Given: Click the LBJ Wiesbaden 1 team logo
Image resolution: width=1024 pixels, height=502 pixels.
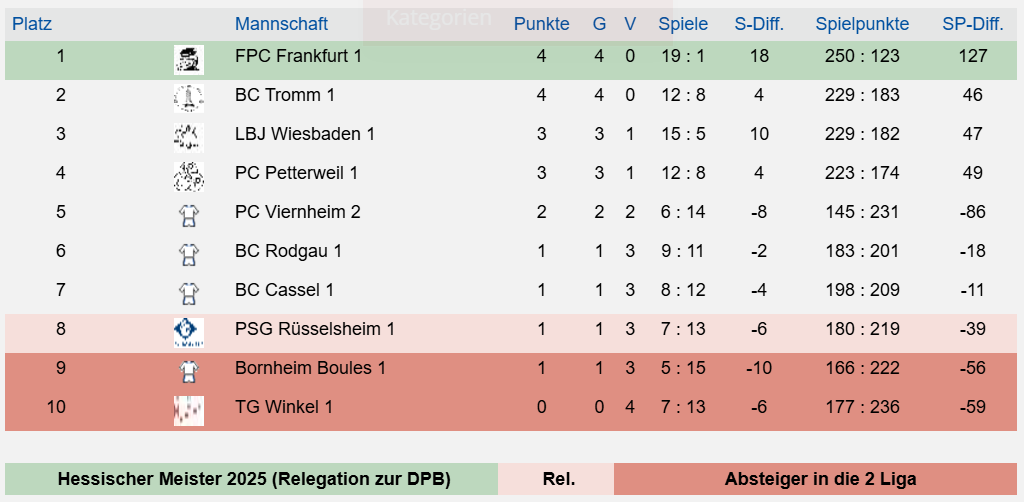Looking at the screenshot, I should pyautogui.click(x=189, y=138).
